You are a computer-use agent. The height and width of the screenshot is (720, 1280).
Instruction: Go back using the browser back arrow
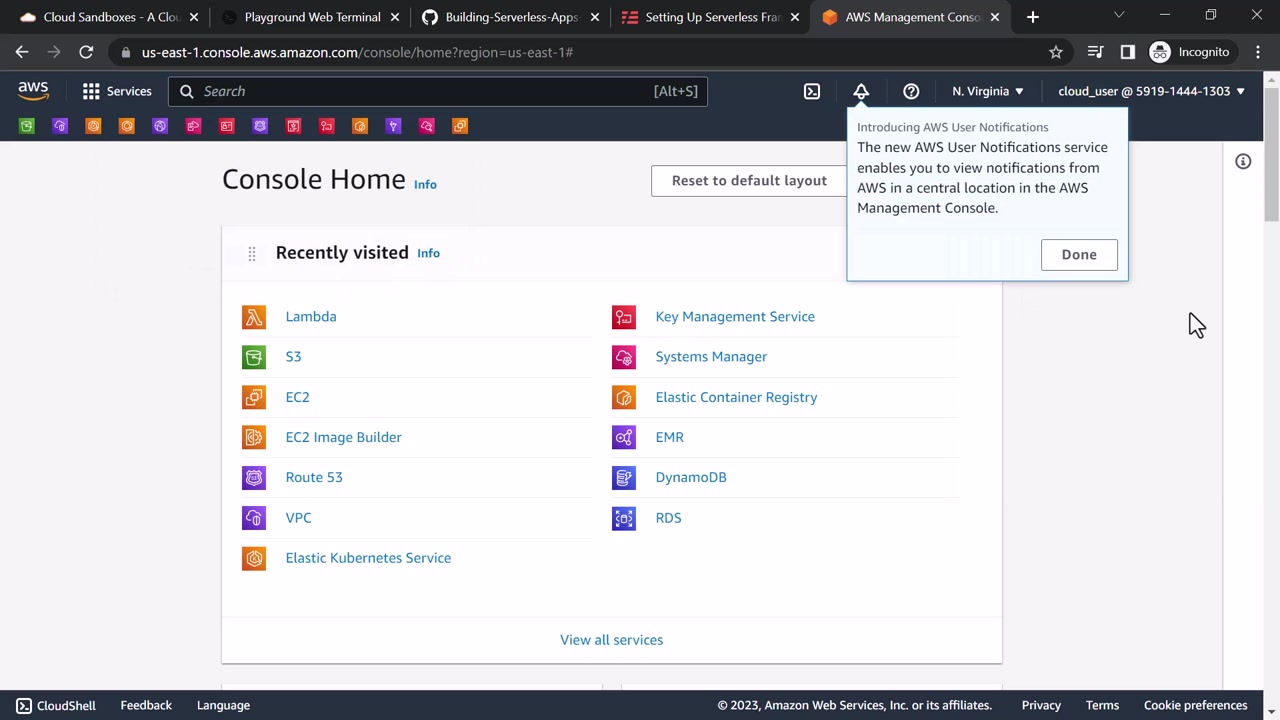coord(22,52)
